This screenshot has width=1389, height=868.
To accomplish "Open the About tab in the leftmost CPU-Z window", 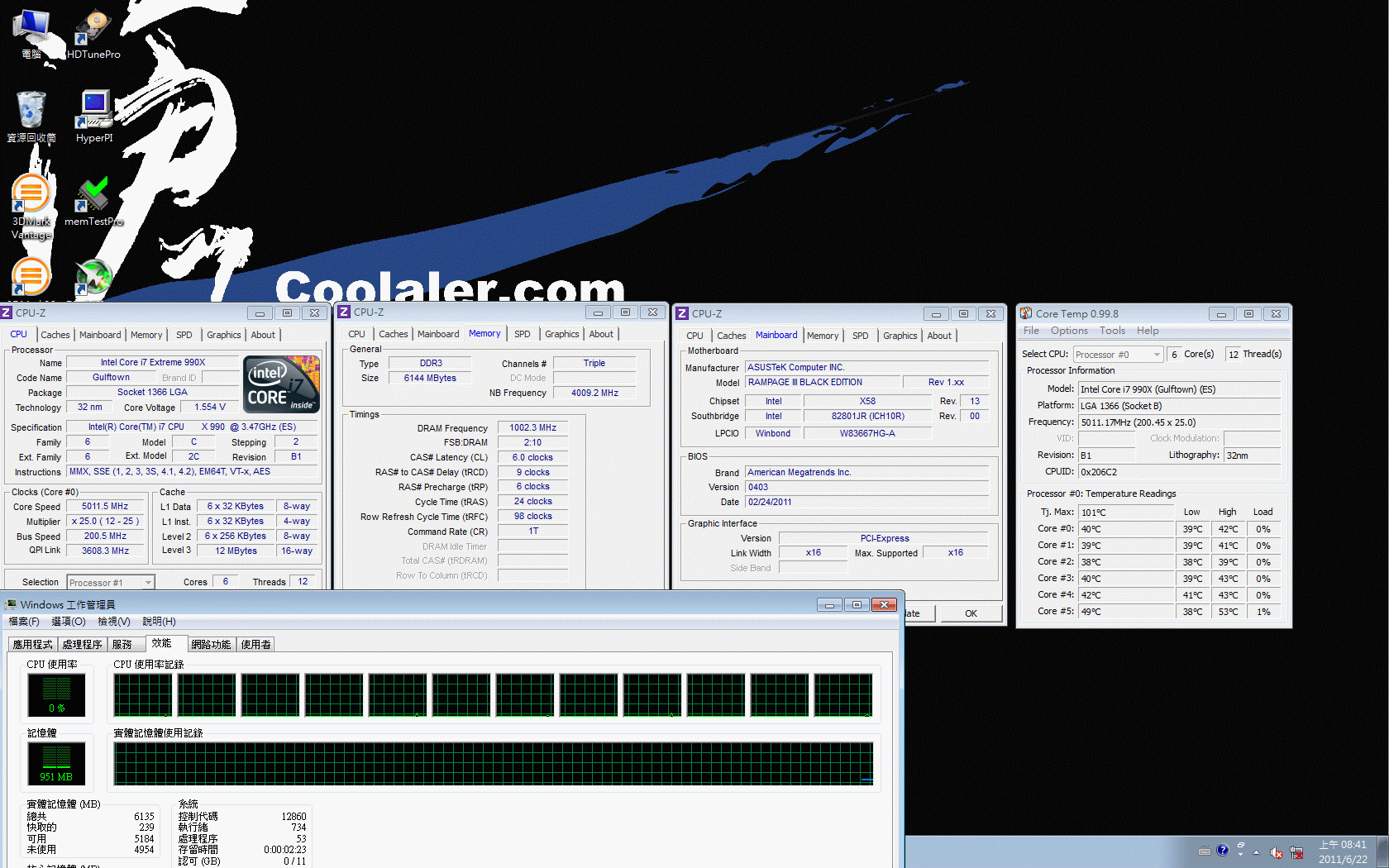I will [263, 335].
